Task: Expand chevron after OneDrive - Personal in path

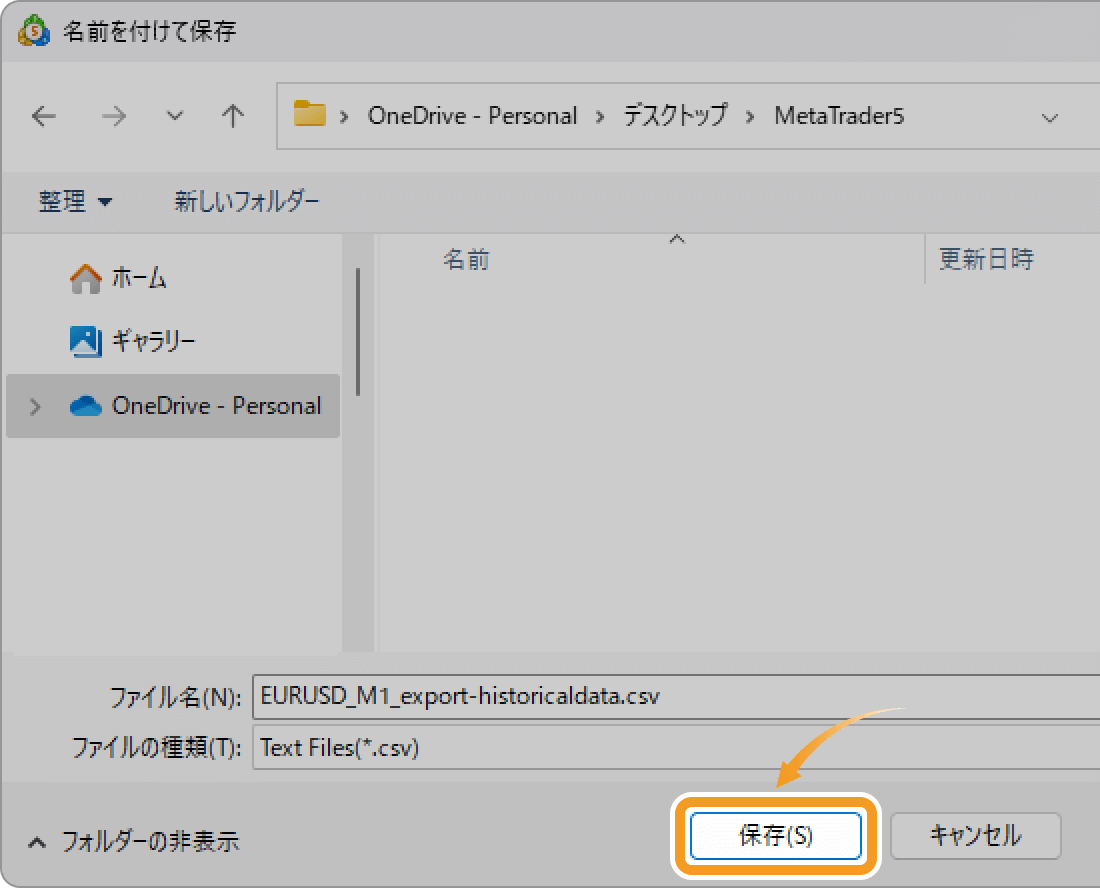Action: pyautogui.click(x=601, y=117)
